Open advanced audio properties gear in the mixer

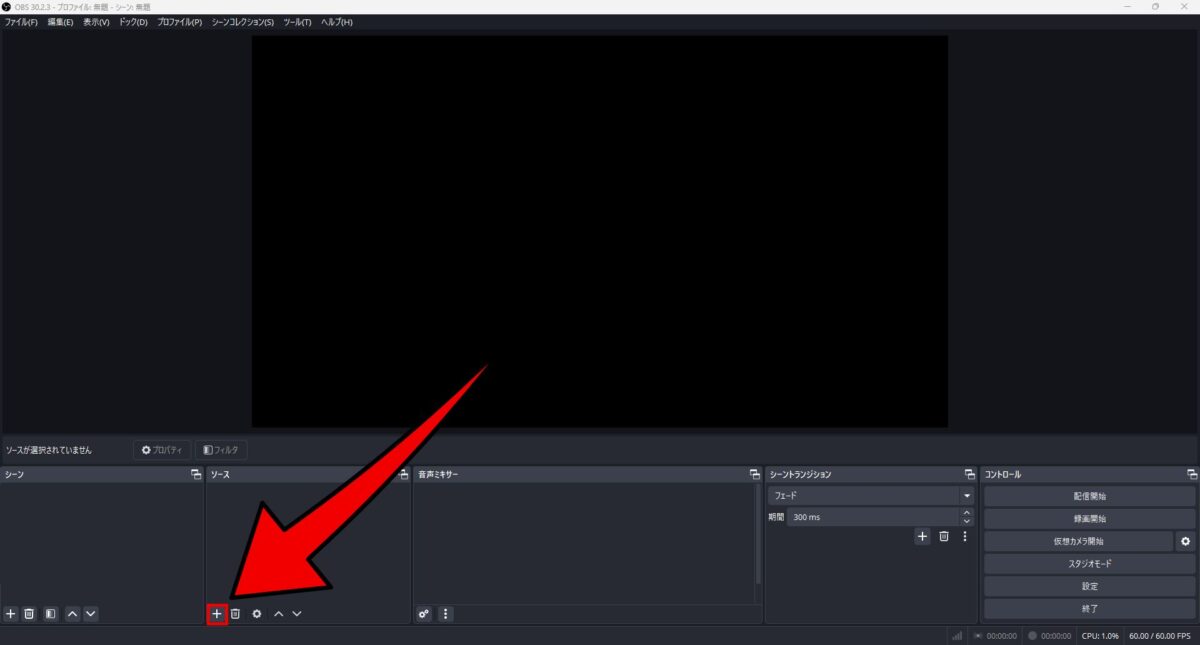(423, 614)
